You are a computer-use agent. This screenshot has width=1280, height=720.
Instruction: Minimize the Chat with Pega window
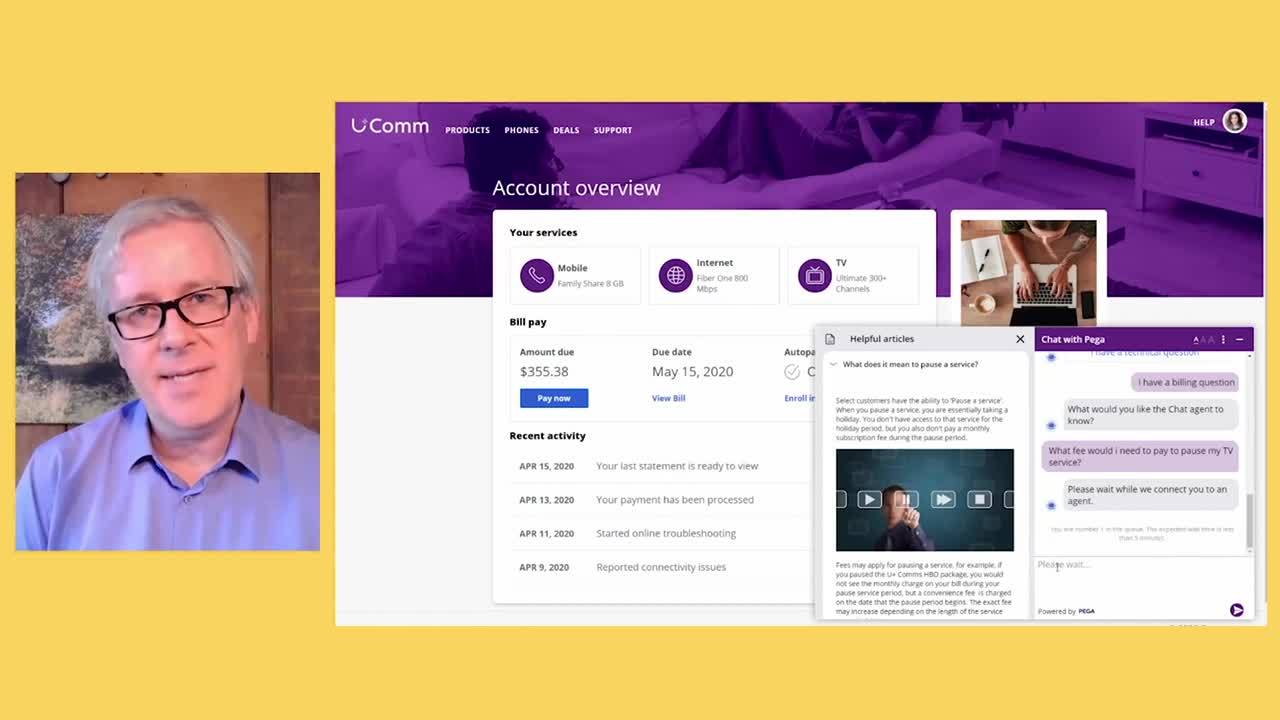(1239, 340)
